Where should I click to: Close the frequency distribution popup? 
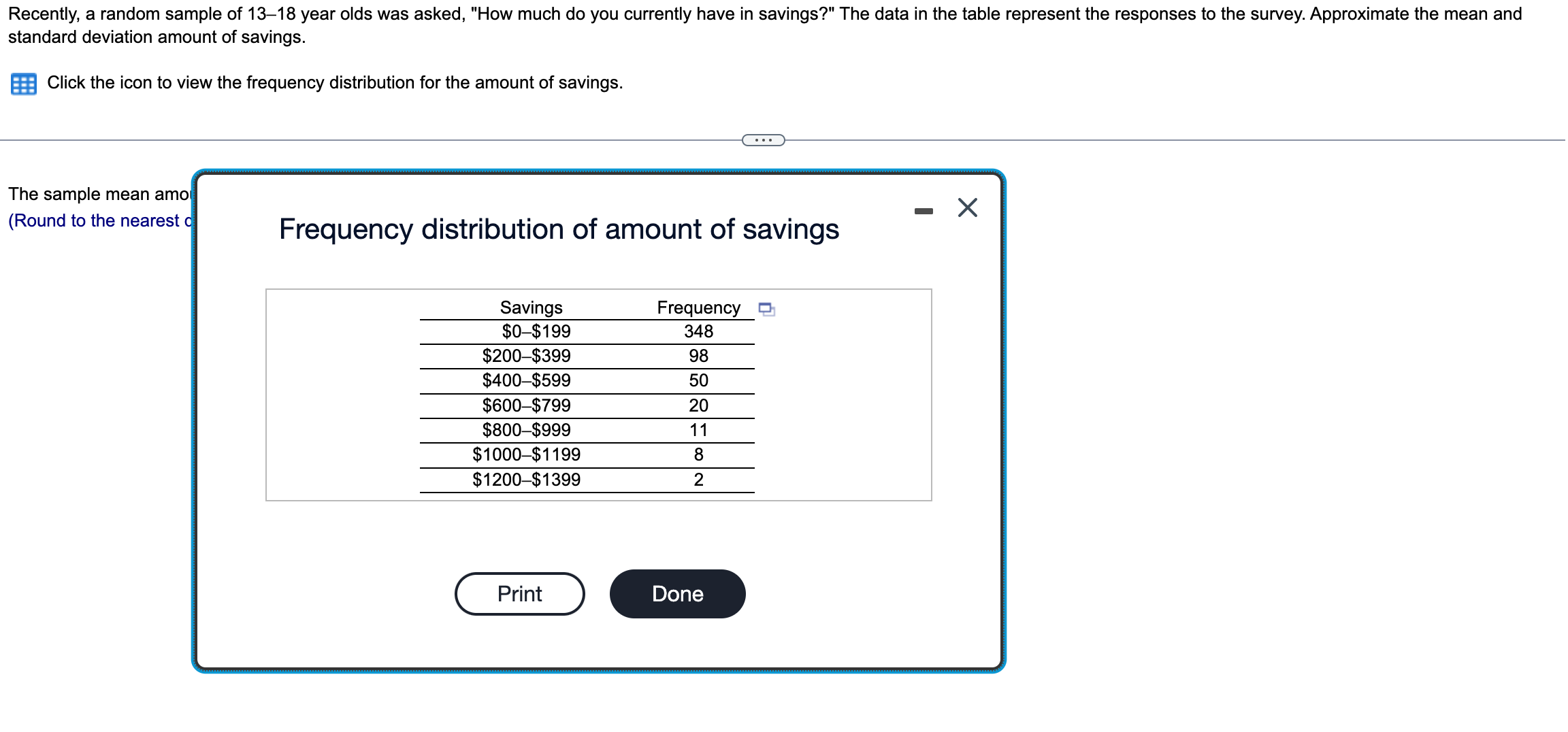966,208
